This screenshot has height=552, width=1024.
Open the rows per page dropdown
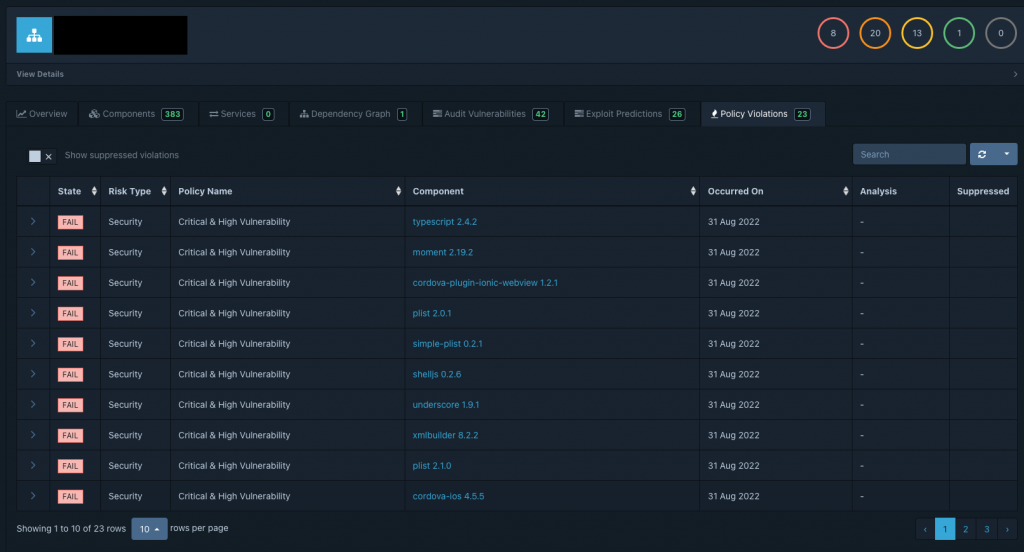(x=149, y=528)
